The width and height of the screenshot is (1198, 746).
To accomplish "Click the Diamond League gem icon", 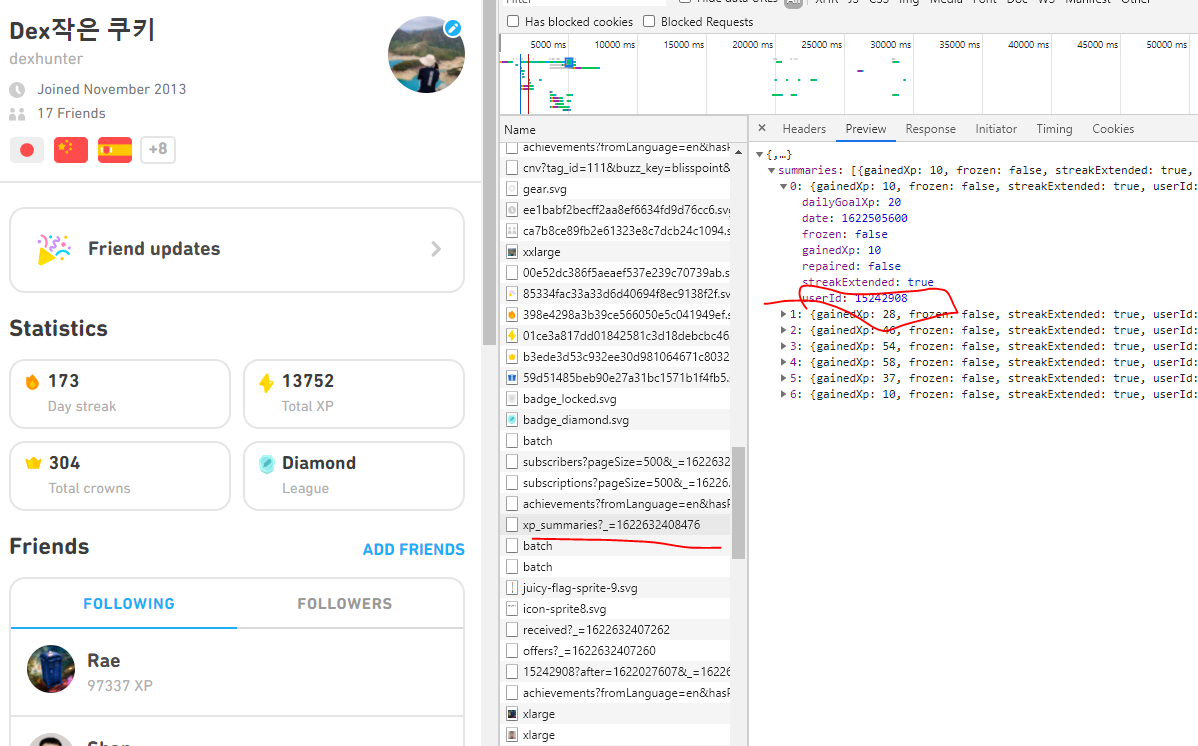I will coord(266,463).
